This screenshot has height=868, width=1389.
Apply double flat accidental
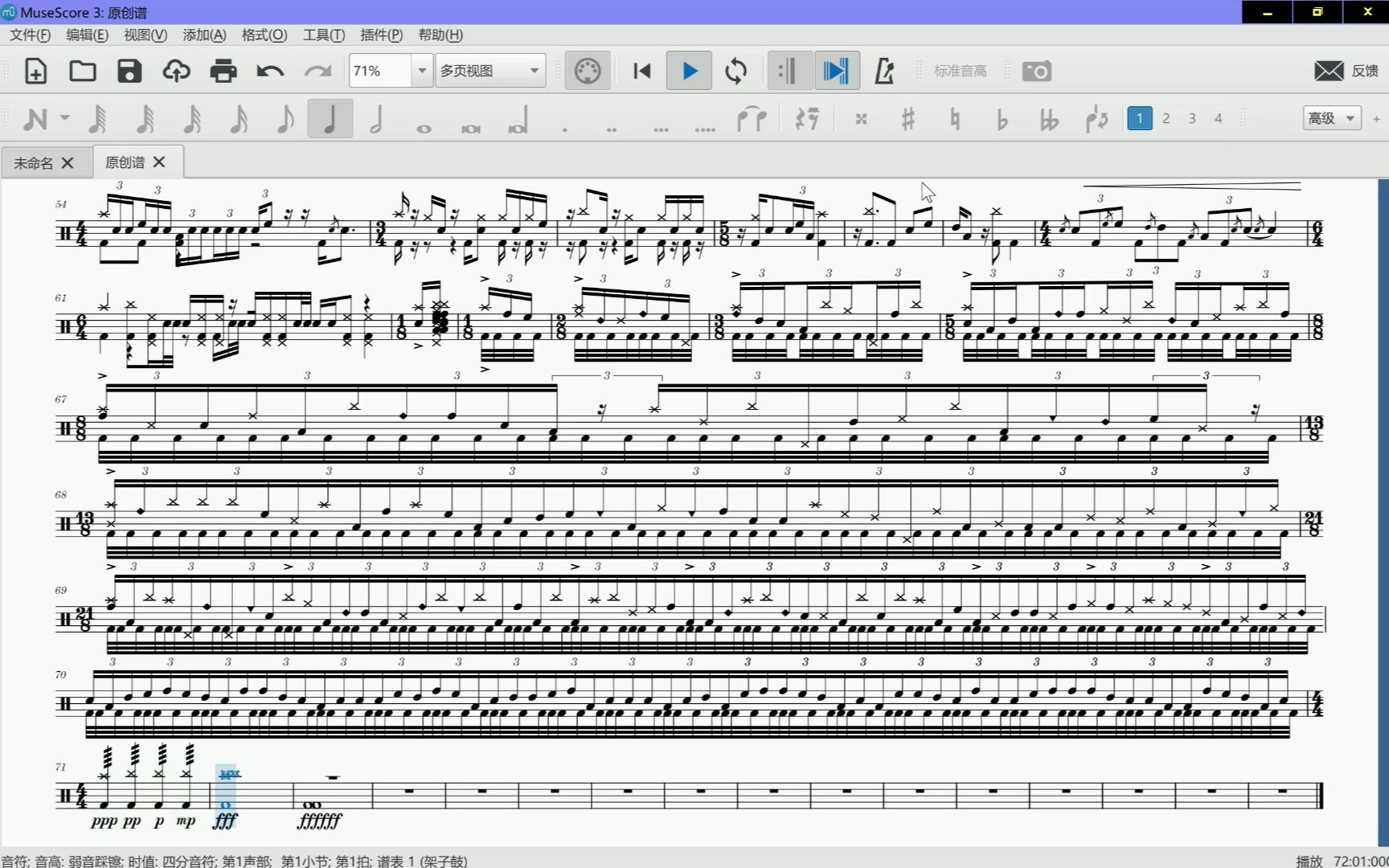1049,119
